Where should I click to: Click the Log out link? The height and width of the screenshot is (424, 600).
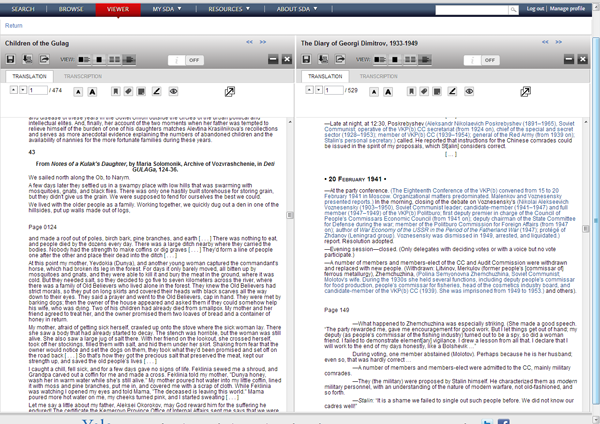(535, 9)
